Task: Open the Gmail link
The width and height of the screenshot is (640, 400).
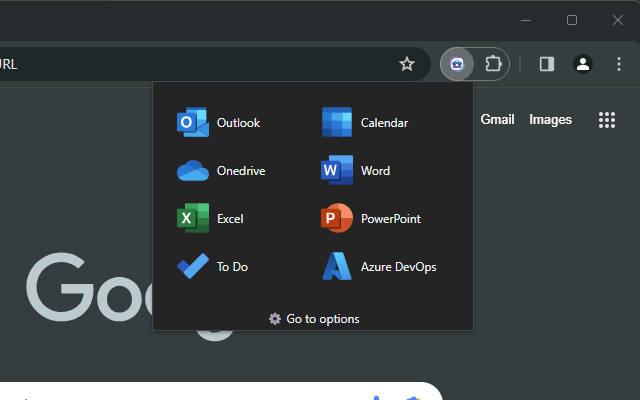Action: 497,120
